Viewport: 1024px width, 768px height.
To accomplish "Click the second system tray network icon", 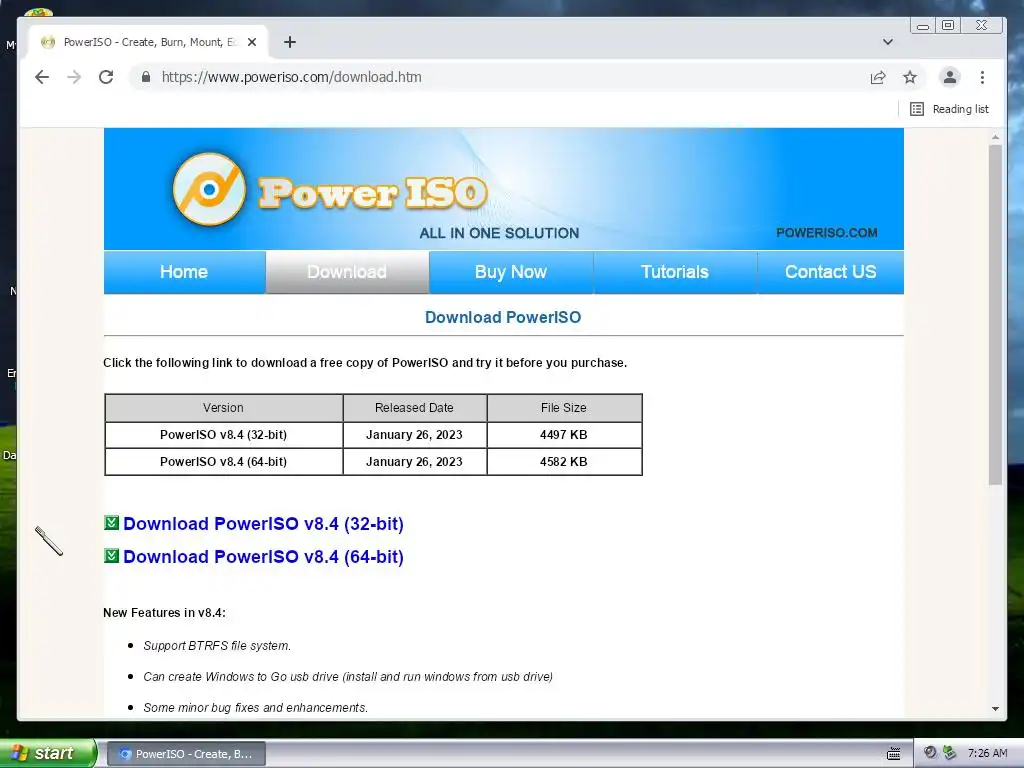I will tap(950, 753).
